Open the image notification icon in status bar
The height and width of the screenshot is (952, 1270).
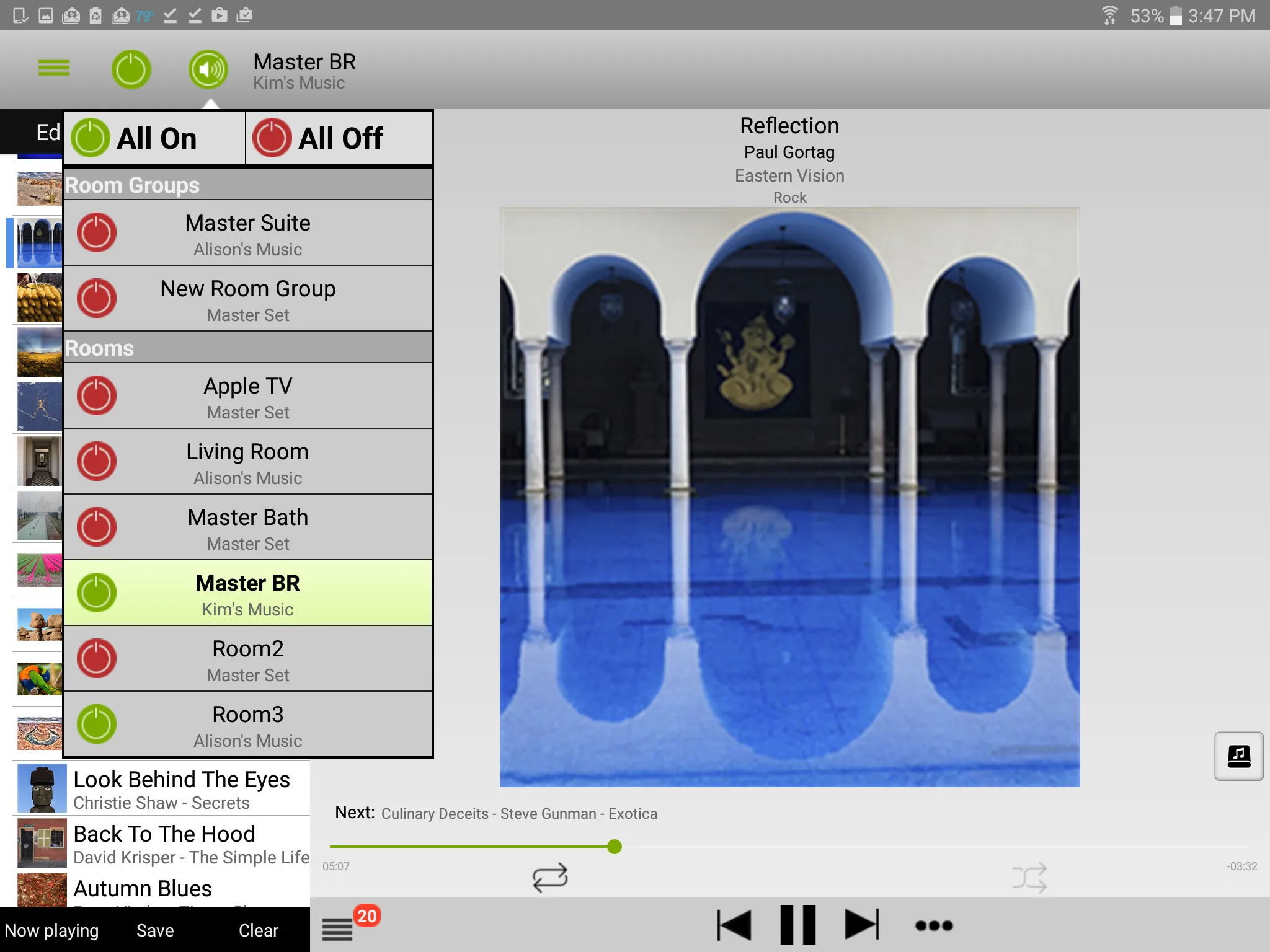[46, 15]
